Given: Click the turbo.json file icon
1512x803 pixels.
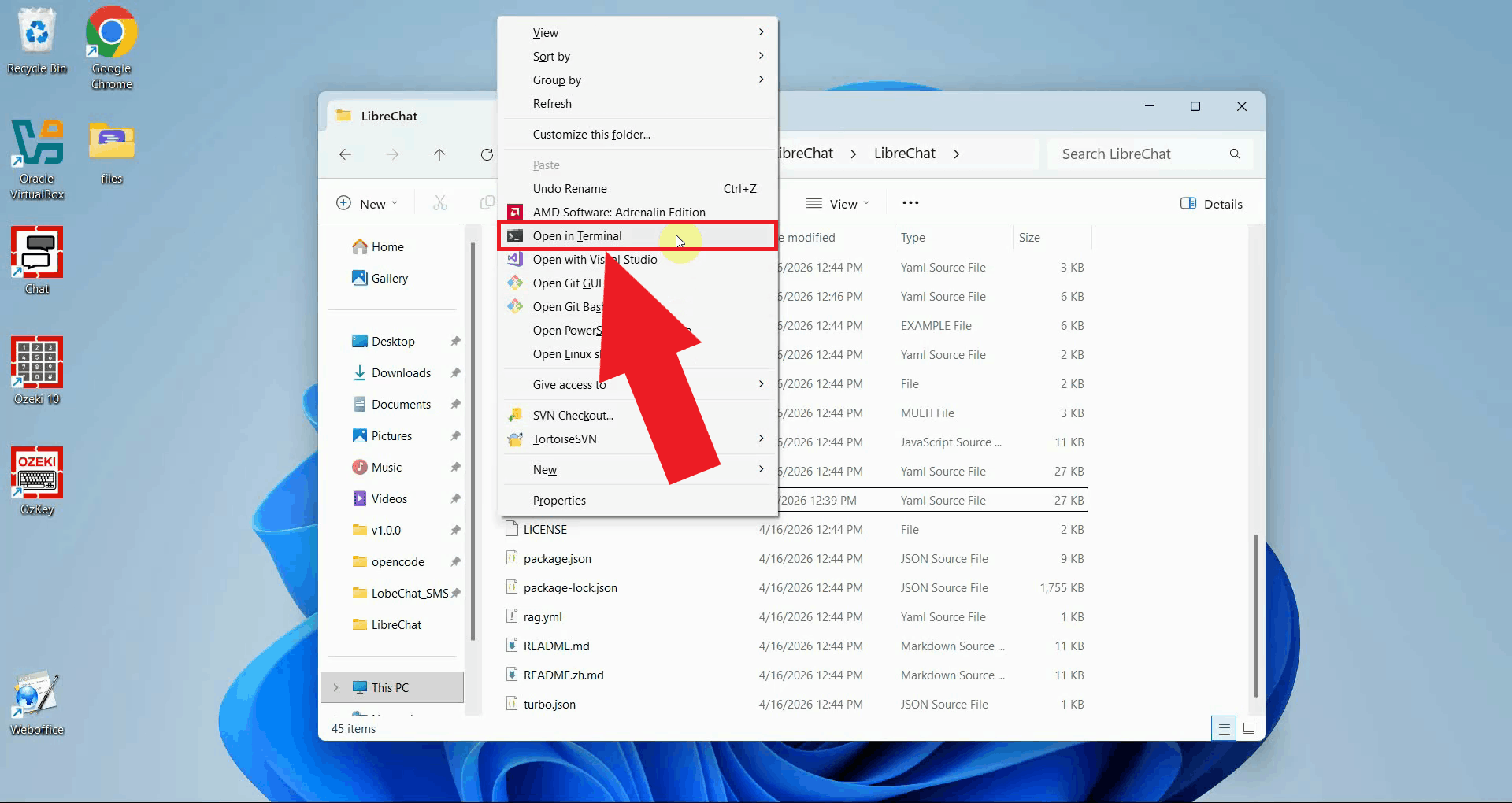Looking at the screenshot, I should (x=512, y=704).
